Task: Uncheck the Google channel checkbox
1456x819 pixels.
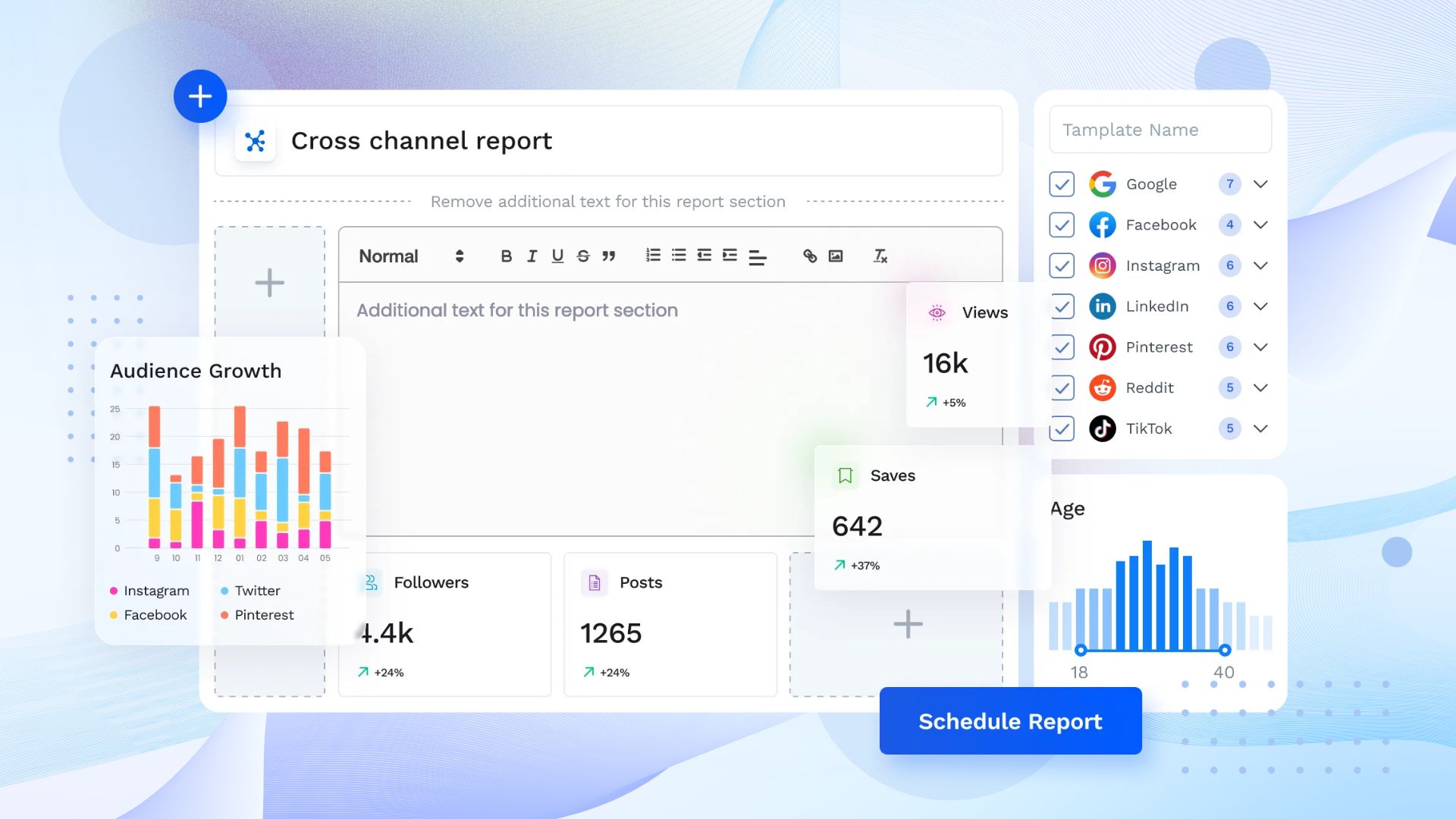Action: [x=1062, y=184]
